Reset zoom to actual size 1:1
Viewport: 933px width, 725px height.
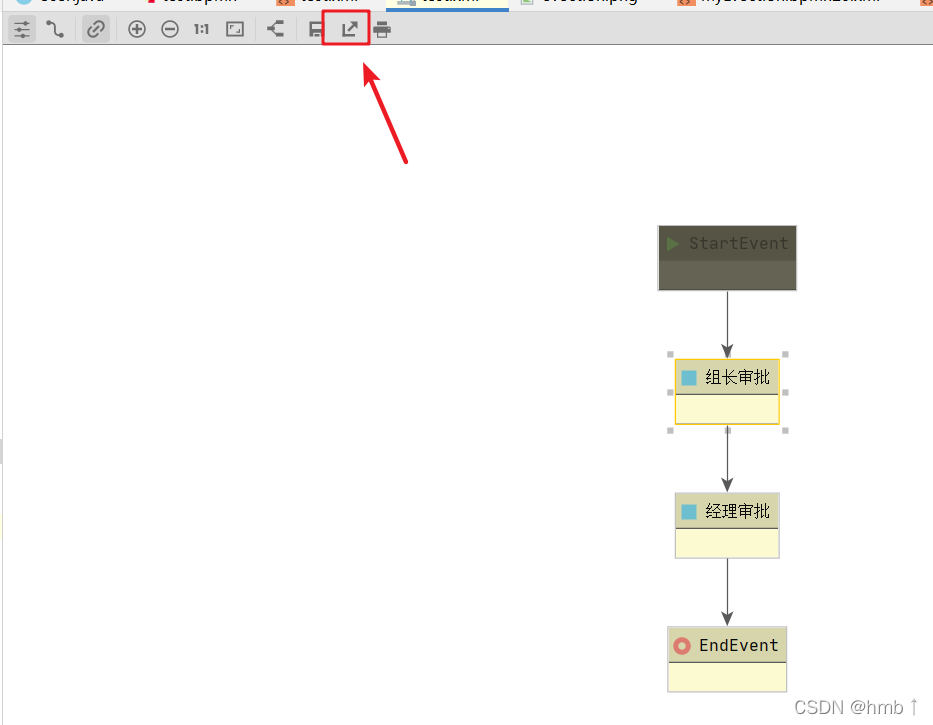(x=202, y=29)
